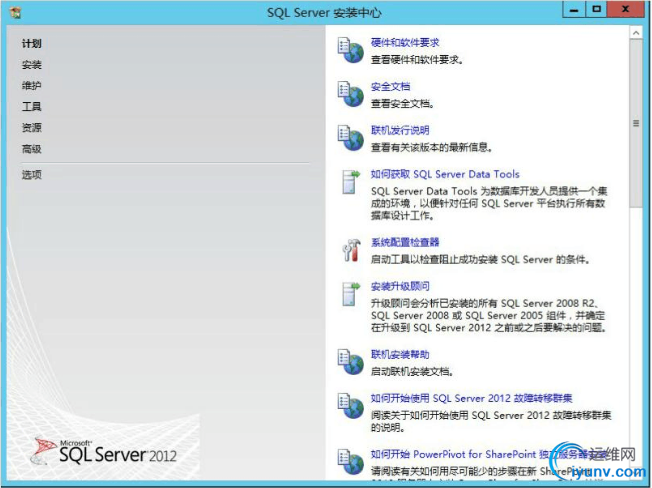Click the server icon beside 安装升级顾问
The image size is (652, 488).
(351, 294)
